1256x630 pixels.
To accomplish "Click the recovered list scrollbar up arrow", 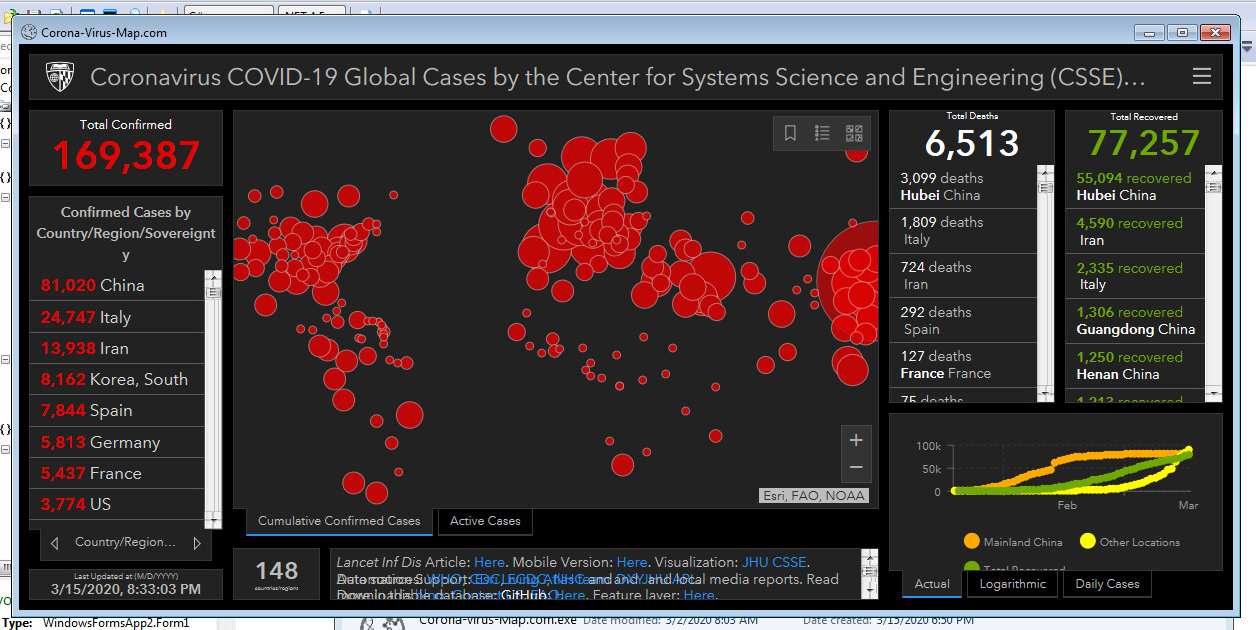I will [1214, 173].
